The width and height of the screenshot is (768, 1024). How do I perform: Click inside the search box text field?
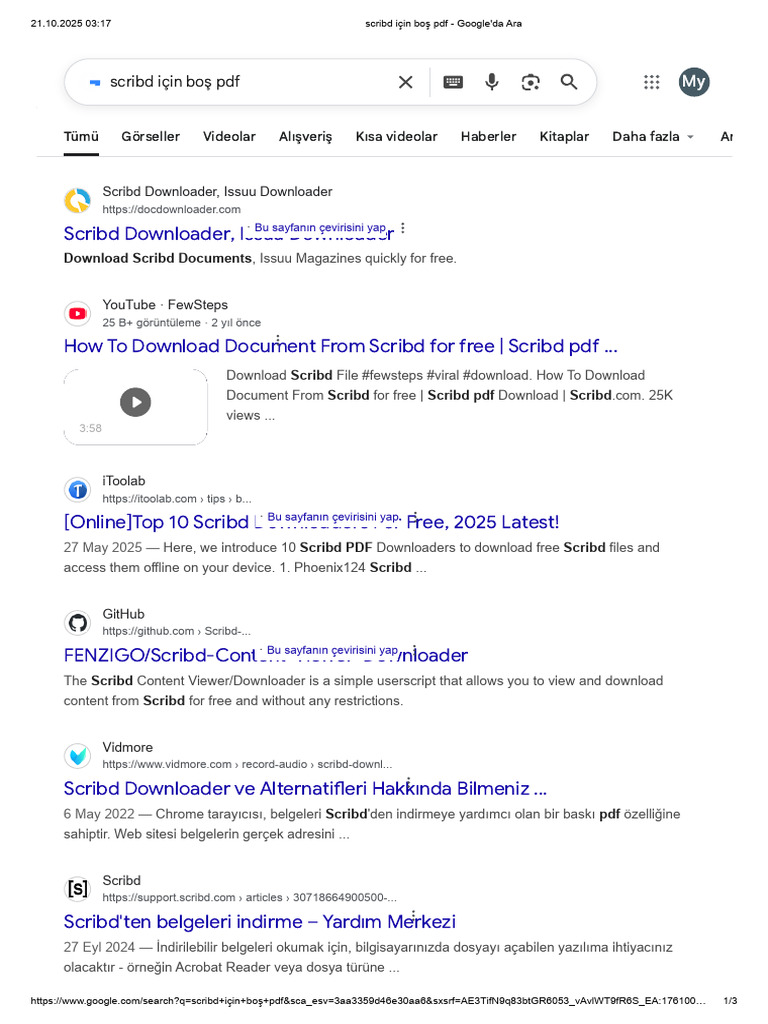[x=248, y=82]
